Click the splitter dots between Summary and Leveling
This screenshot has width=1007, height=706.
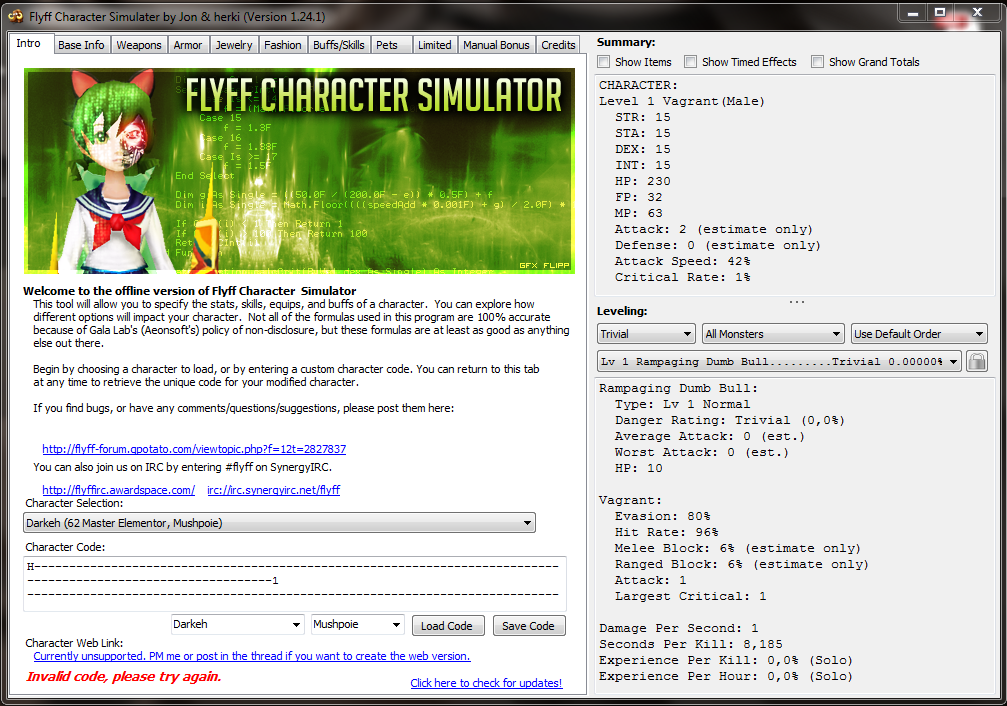tap(796, 301)
